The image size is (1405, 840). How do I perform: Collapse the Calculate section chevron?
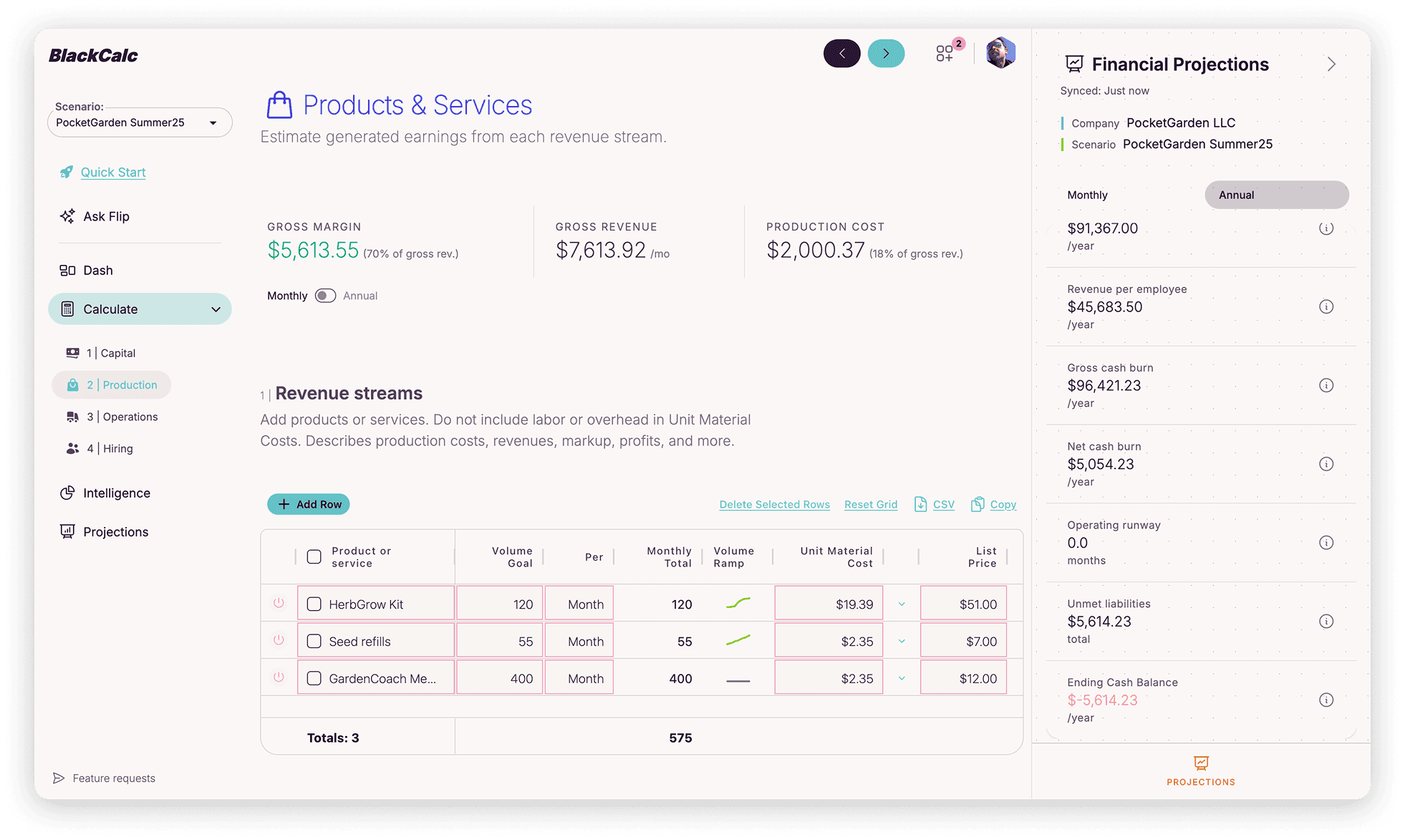tap(216, 309)
